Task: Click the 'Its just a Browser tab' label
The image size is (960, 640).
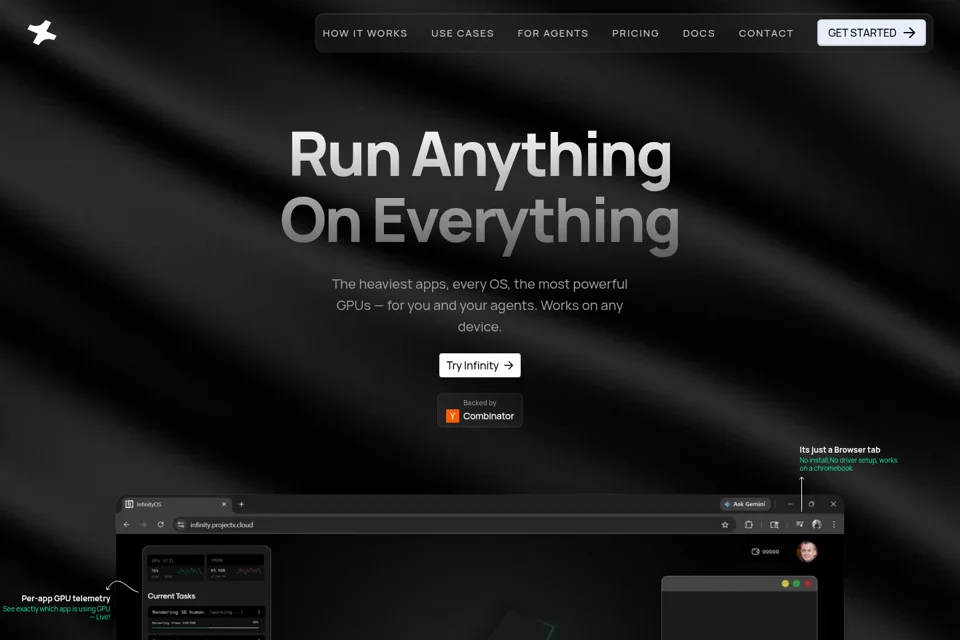Action: click(x=839, y=450)
